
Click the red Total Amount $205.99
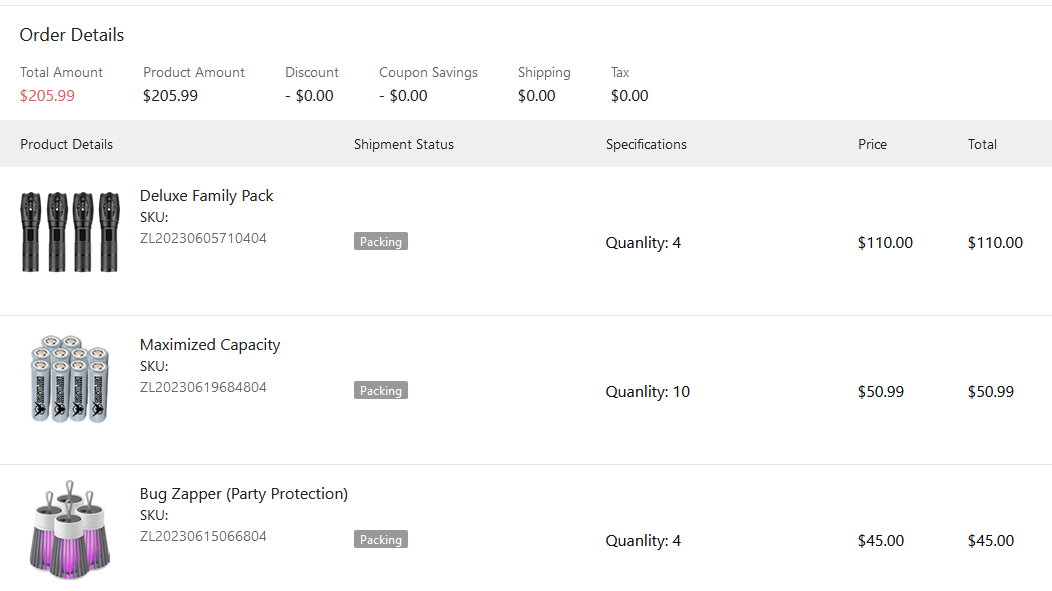point(47,96)
